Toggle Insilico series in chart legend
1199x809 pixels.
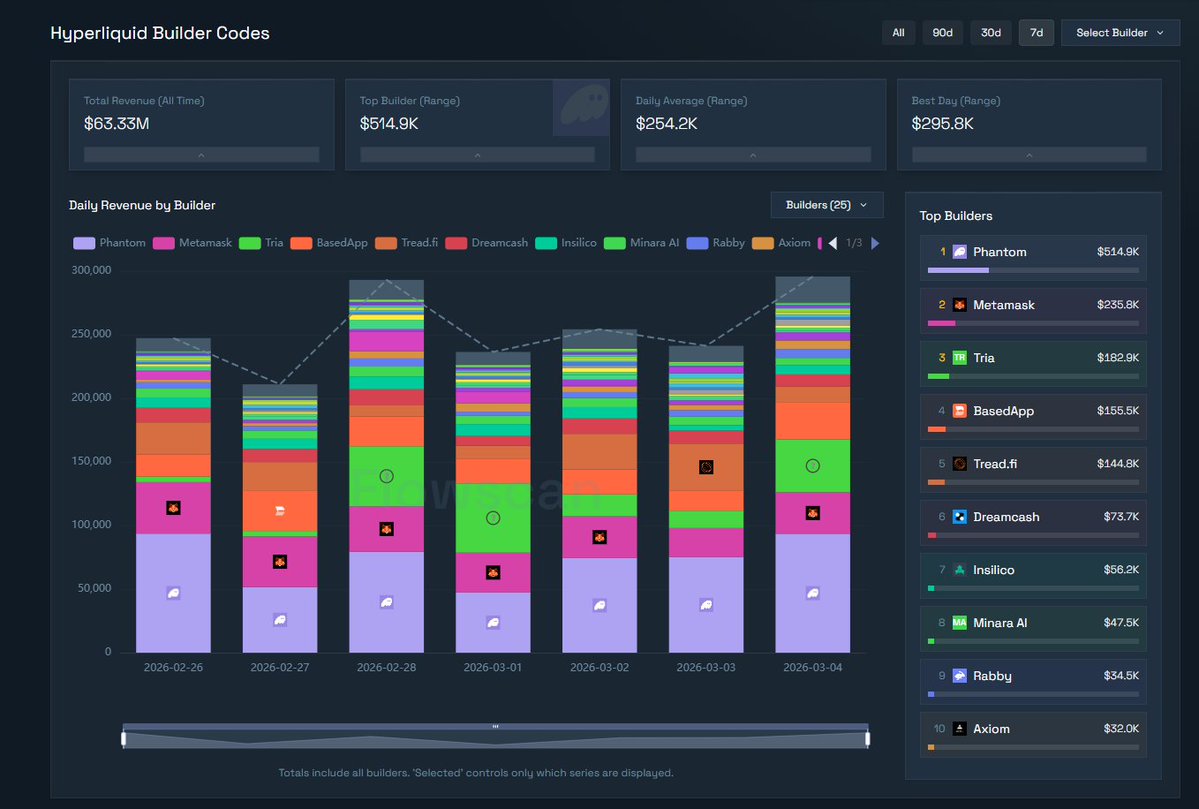pos(566,243)
